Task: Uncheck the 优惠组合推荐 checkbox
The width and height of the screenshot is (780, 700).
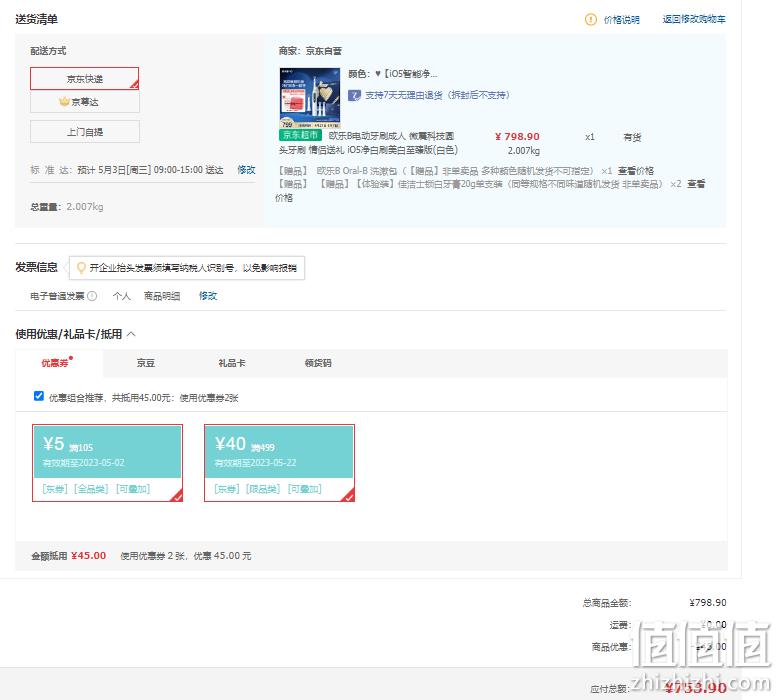Action: pyautogui.click(x=39, y=396)
